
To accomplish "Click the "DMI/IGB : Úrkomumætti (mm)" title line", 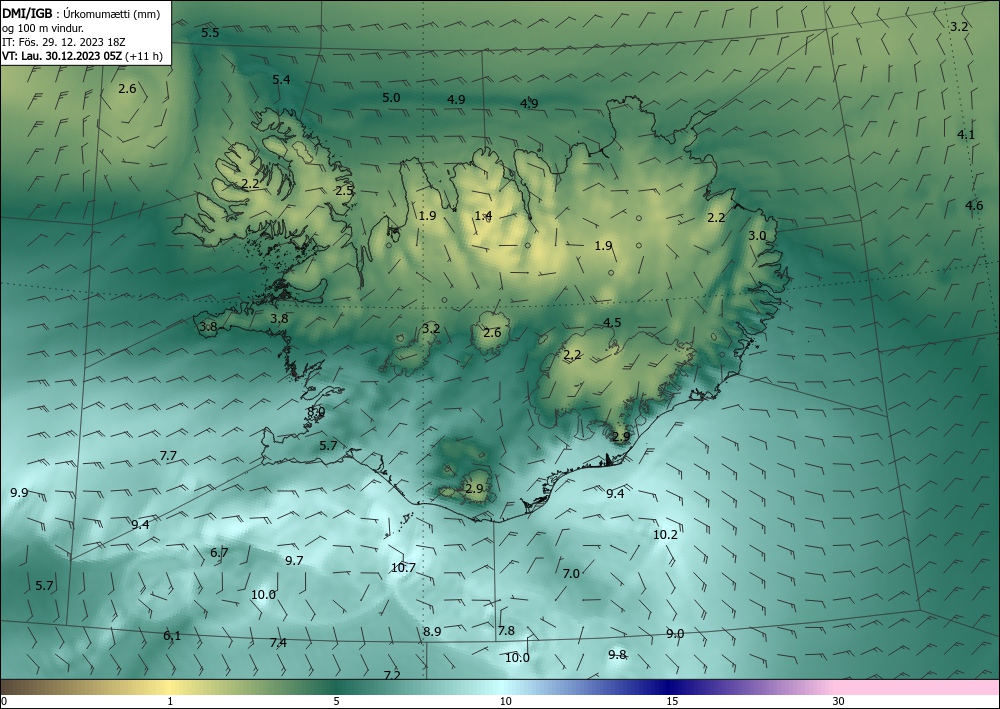I will click(82, 14).
